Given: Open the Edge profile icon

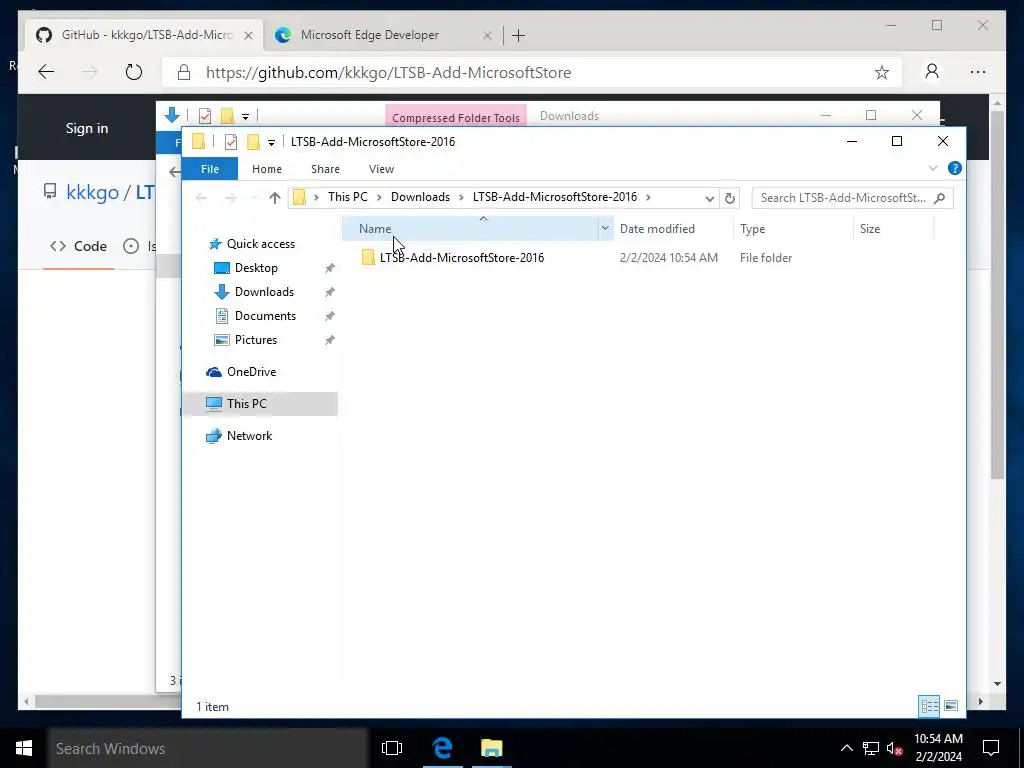Looking at the screenshot, I should (932, 72).
